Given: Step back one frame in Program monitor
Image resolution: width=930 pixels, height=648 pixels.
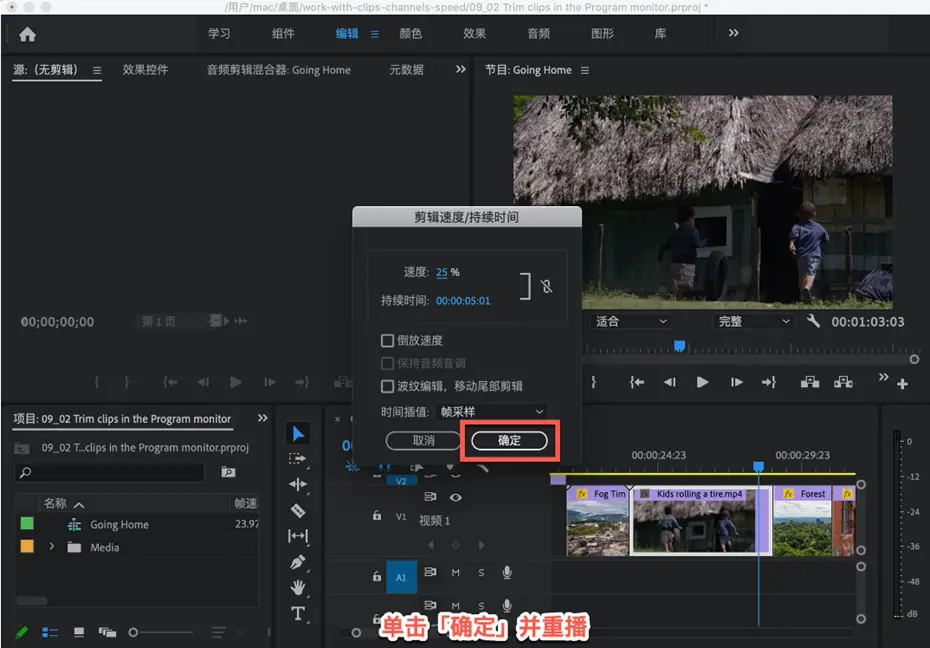Looking at the screenshot, I should (670, 382).
